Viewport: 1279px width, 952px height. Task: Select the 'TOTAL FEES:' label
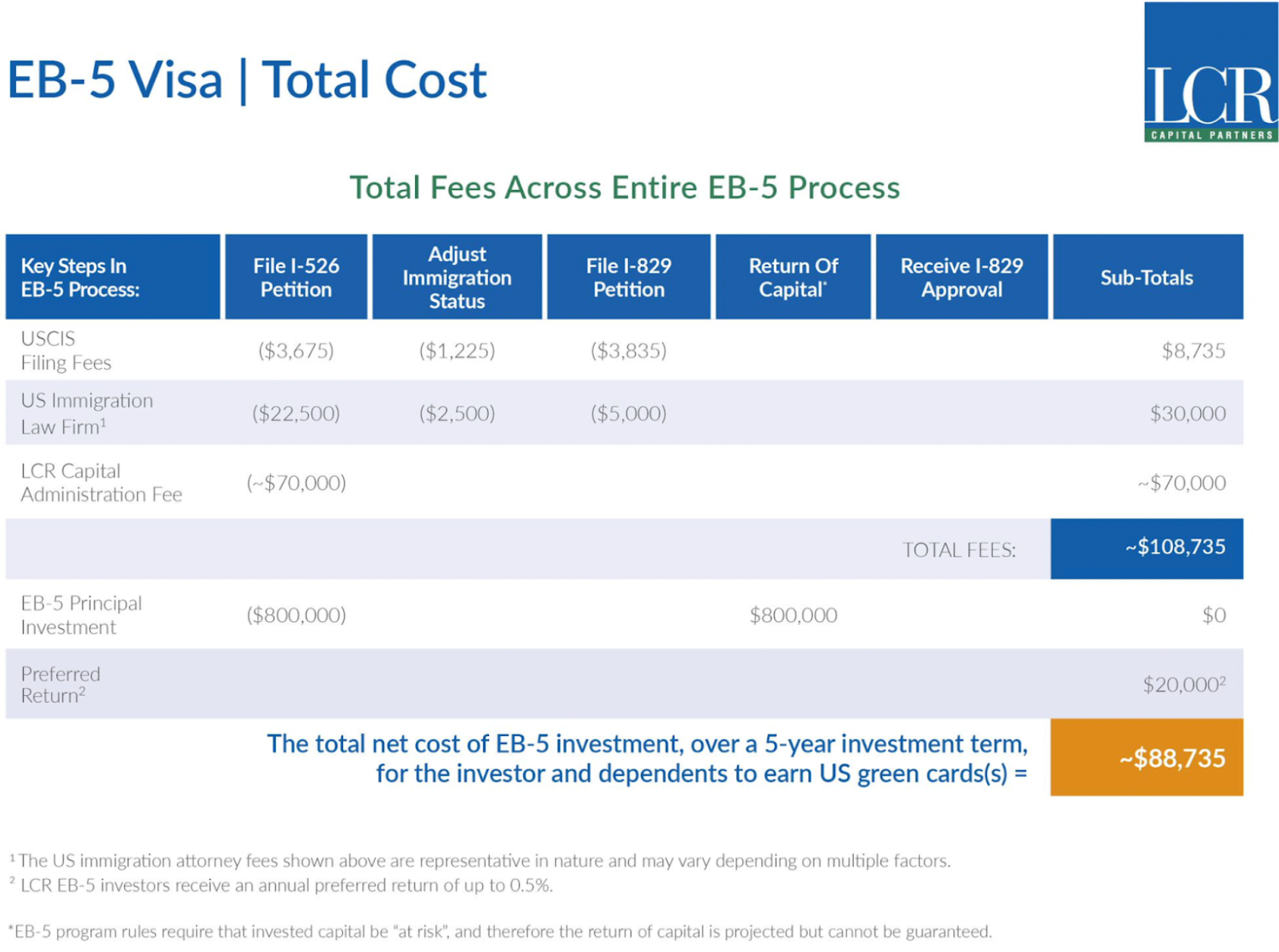click(x=959, y=550)
